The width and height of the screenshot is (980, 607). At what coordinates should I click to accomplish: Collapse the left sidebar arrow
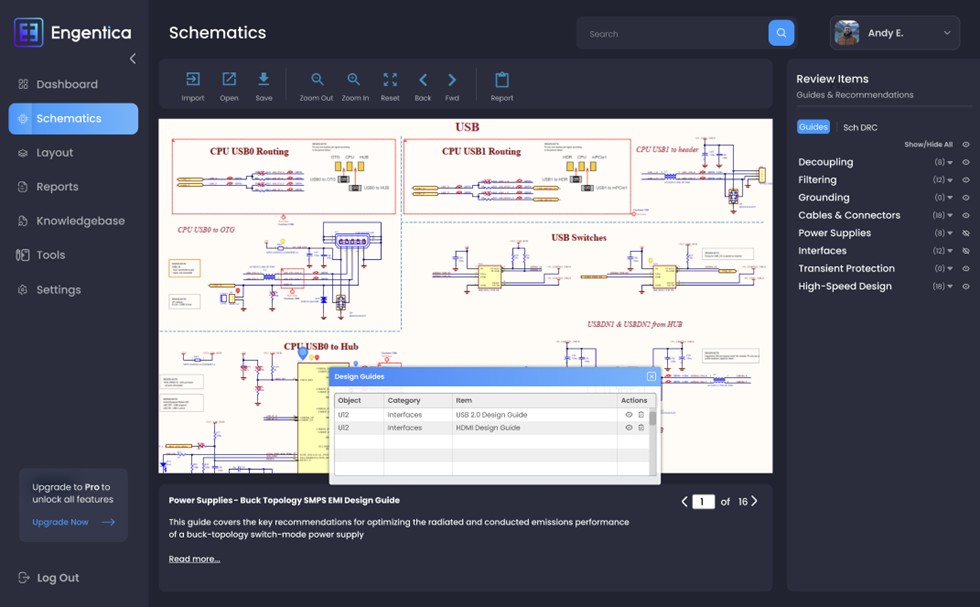[133, 59]
